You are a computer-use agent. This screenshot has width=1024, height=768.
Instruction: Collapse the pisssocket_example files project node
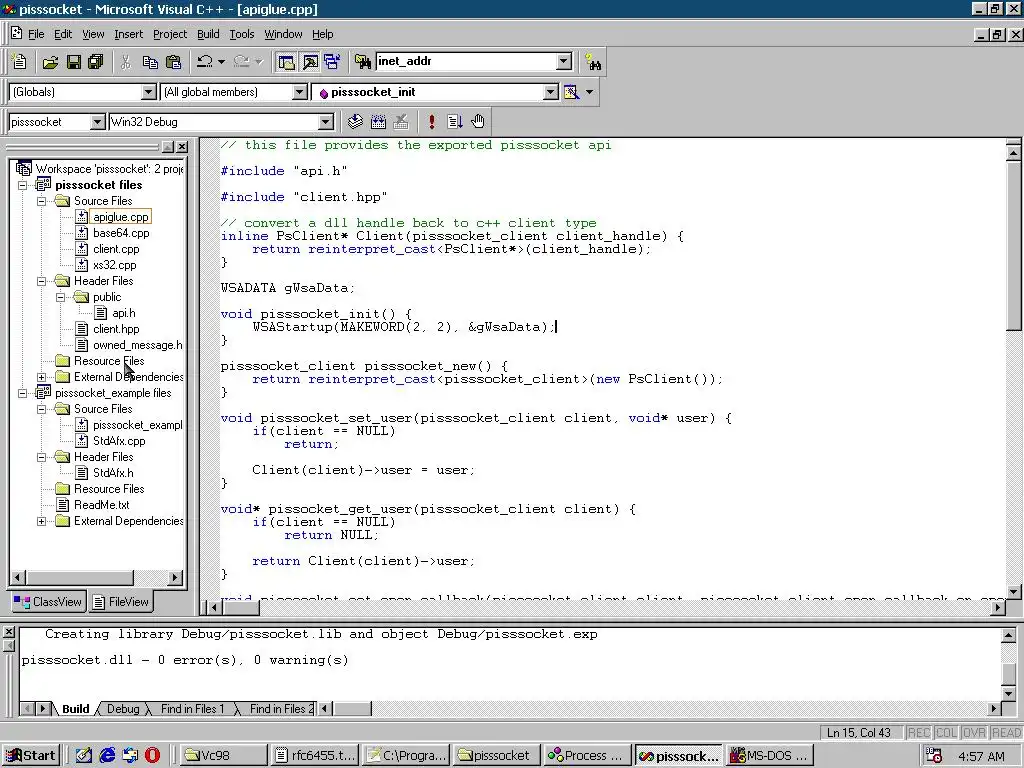23,393
